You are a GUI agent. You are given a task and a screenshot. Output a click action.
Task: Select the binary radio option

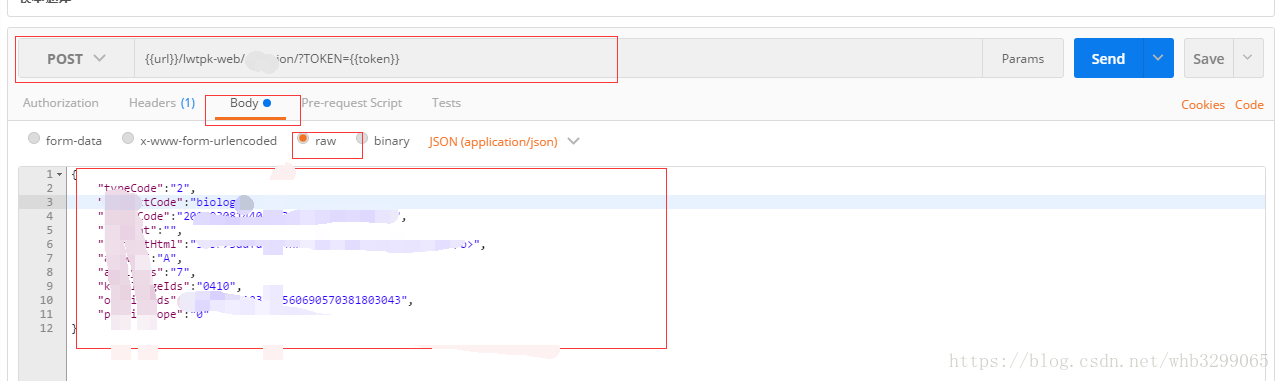[x=363, y=140]
